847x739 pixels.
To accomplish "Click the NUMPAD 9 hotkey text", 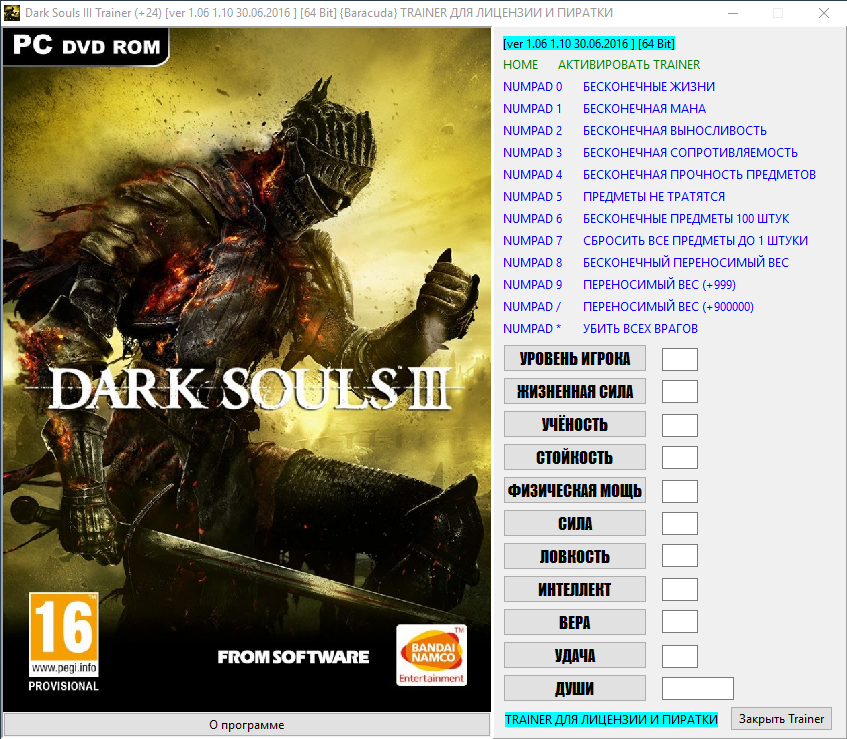I will click(x=532, y=285).
